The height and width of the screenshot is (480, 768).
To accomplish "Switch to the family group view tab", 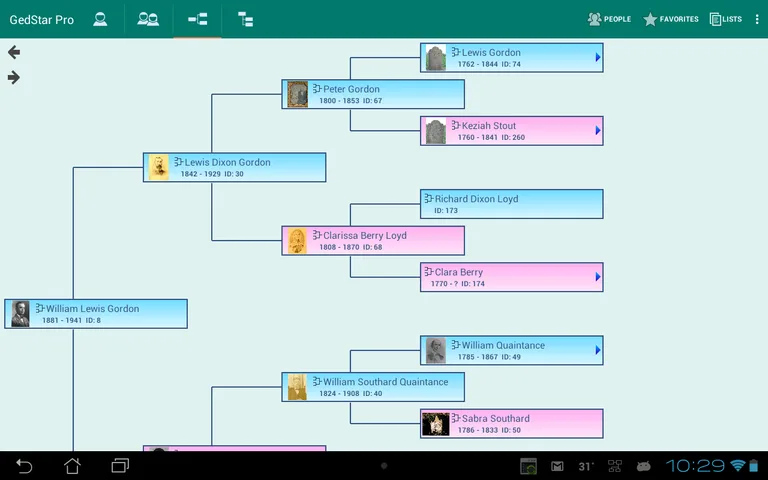I will point(148,20).
